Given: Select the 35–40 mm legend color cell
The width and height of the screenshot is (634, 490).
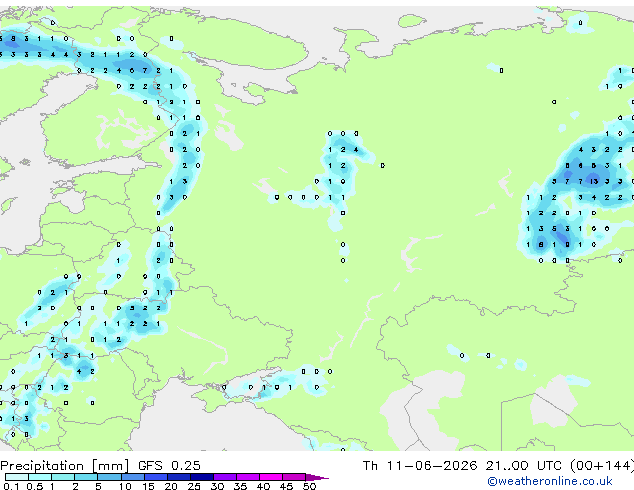Looking at the screenshot, I should click(248, 477).
